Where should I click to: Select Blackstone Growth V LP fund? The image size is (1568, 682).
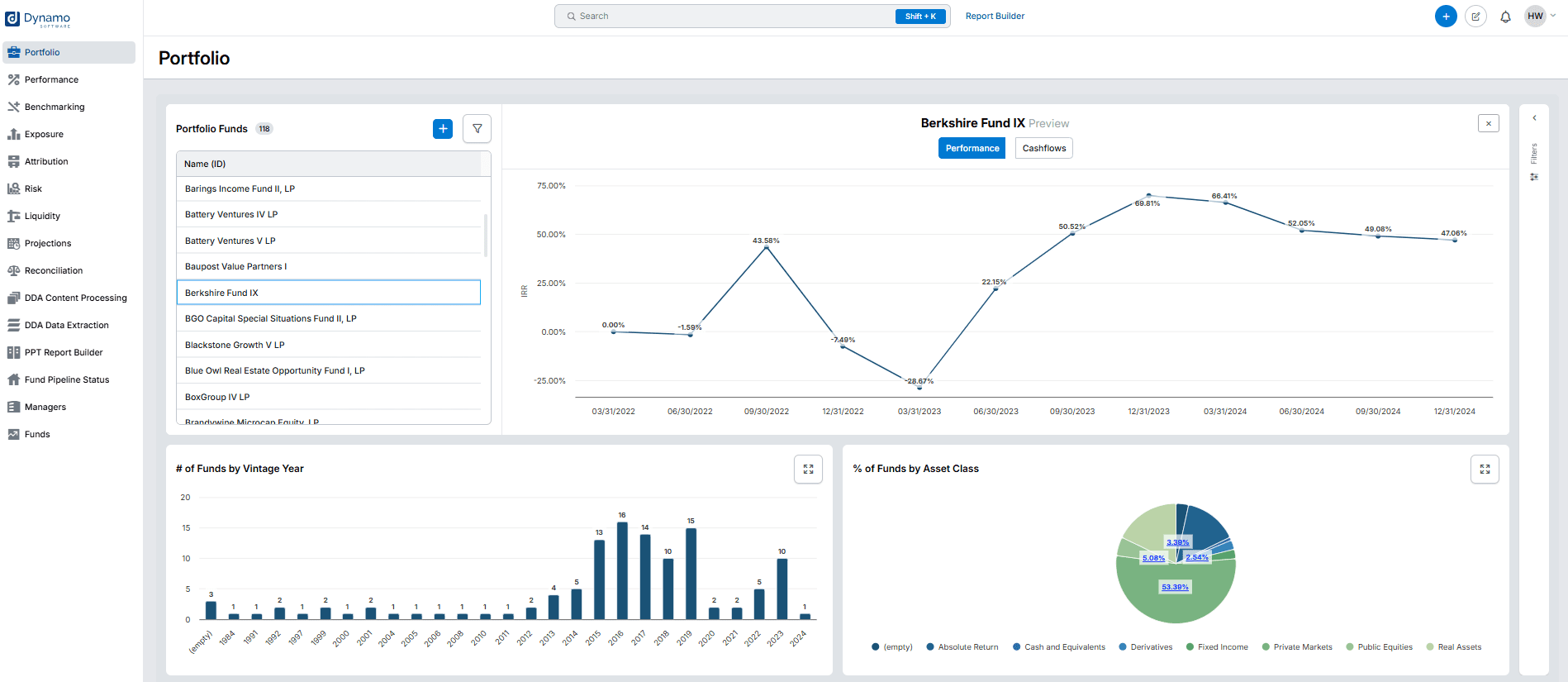(x=235, y=345)
